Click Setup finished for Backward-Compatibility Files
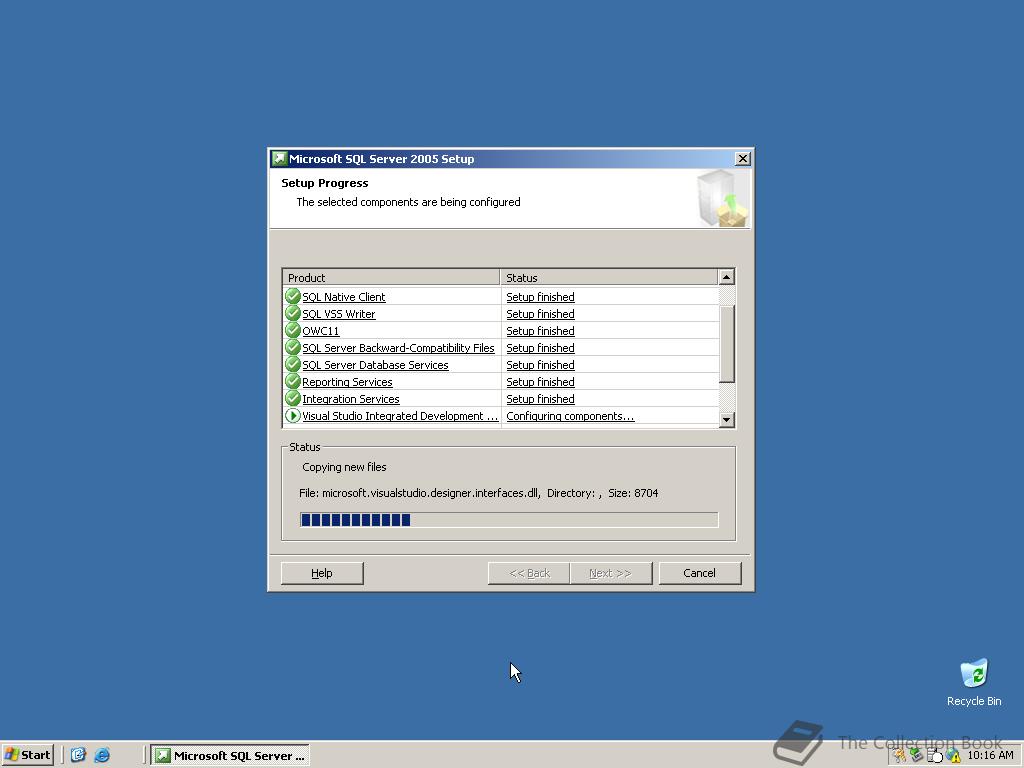The height and width of the screenshot is (768, 1024). click(540, 347)
